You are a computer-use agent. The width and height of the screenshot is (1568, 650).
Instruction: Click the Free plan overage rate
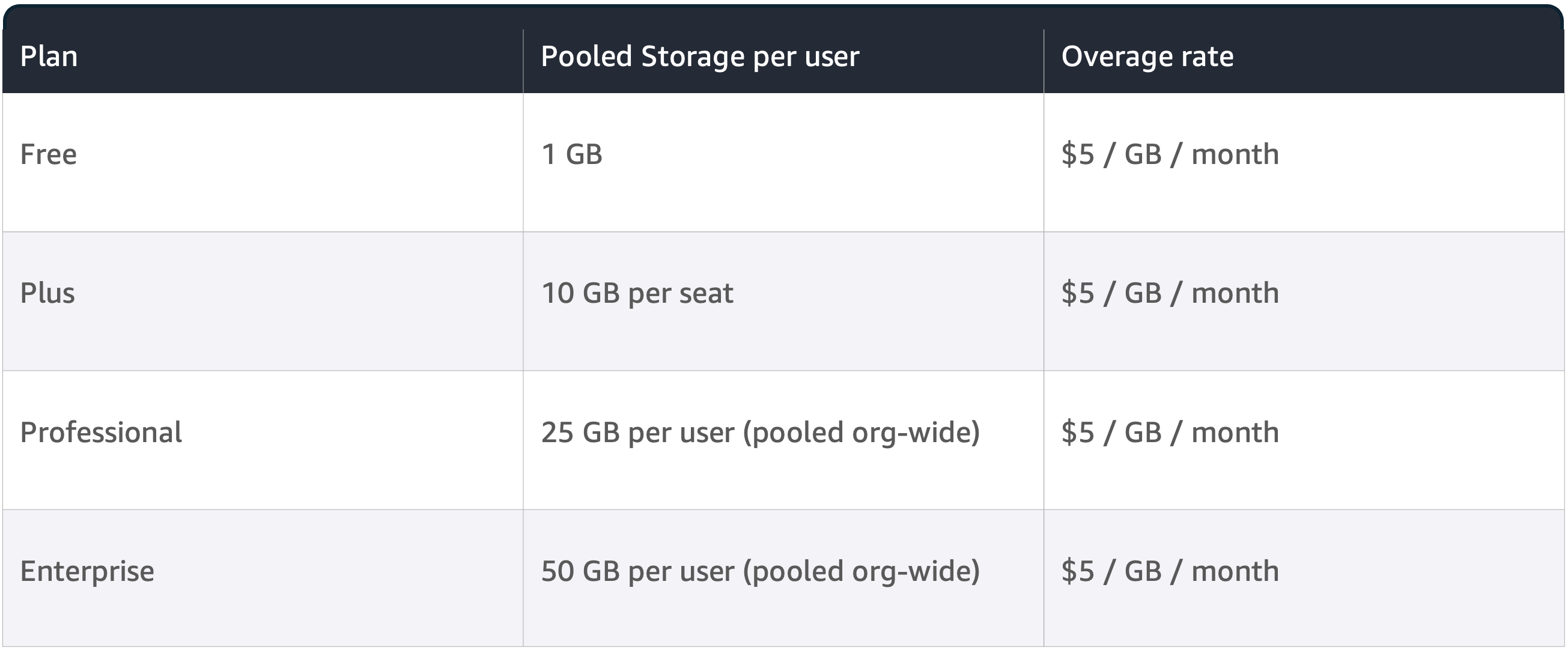[1169, 154]
